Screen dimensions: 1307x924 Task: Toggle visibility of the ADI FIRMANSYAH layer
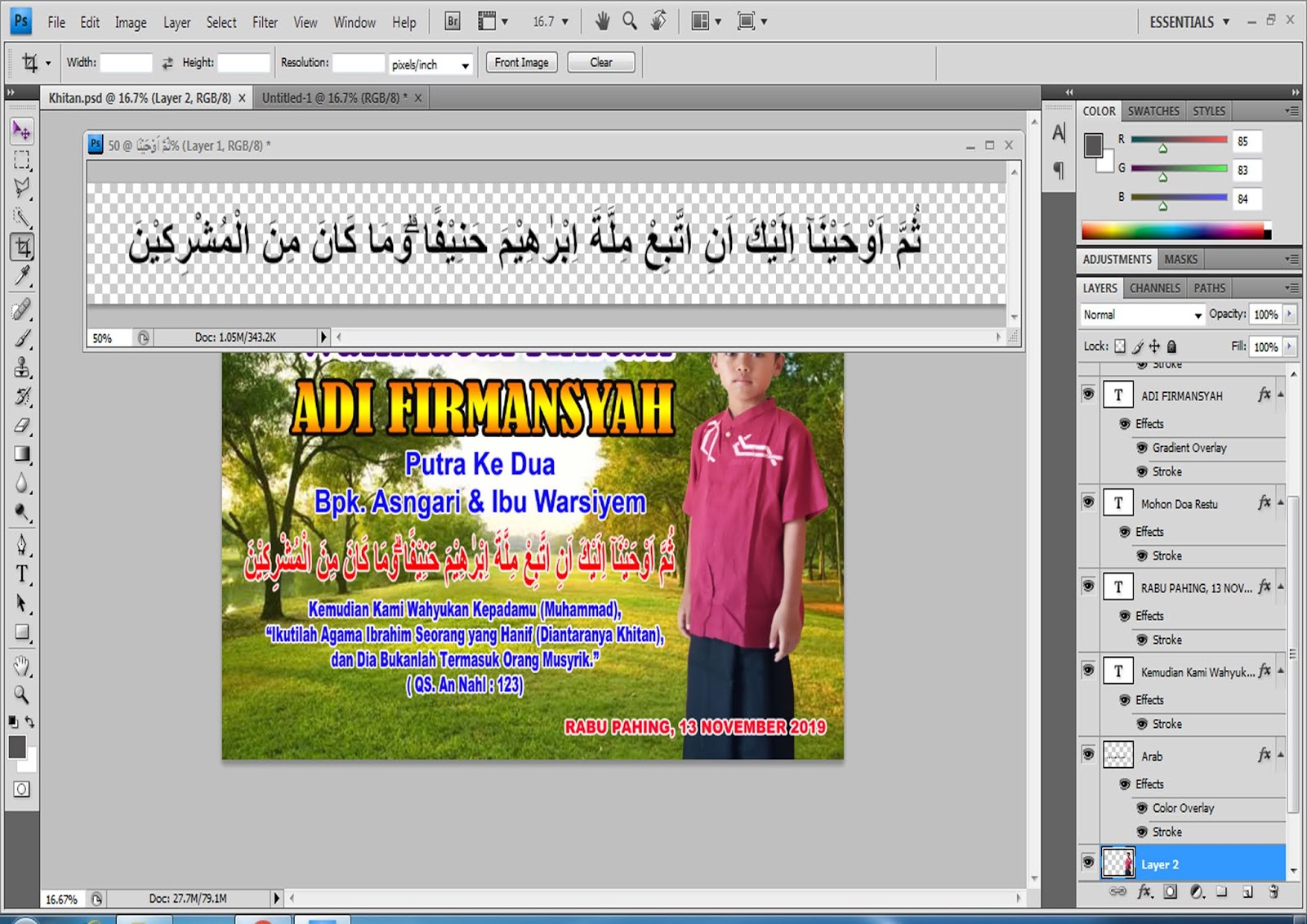pyautogui.click(x=1089, y=395)
